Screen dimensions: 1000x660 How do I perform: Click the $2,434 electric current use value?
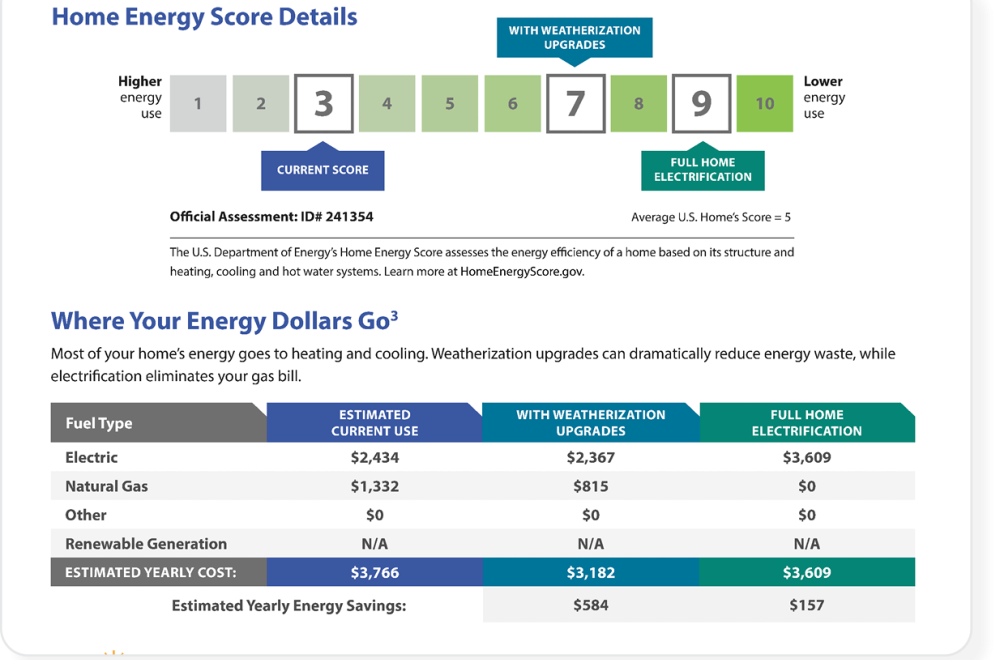[x=375, y=457]
